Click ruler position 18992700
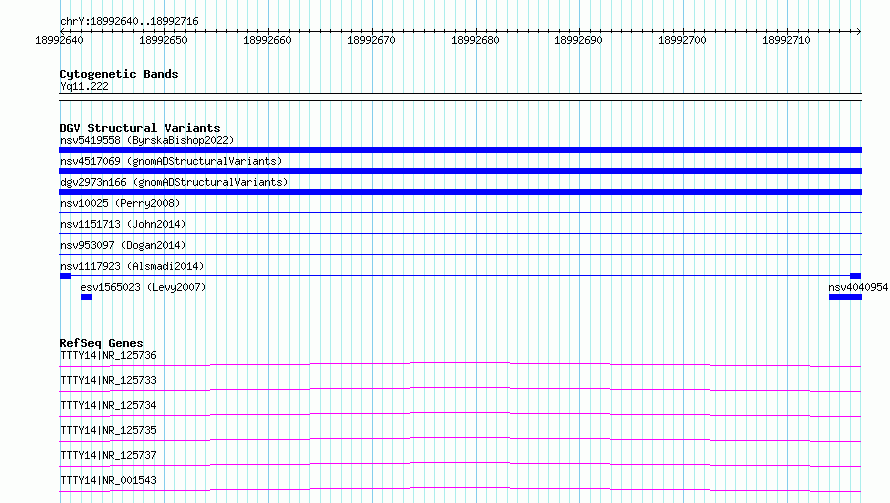 (x=682, y=40)
